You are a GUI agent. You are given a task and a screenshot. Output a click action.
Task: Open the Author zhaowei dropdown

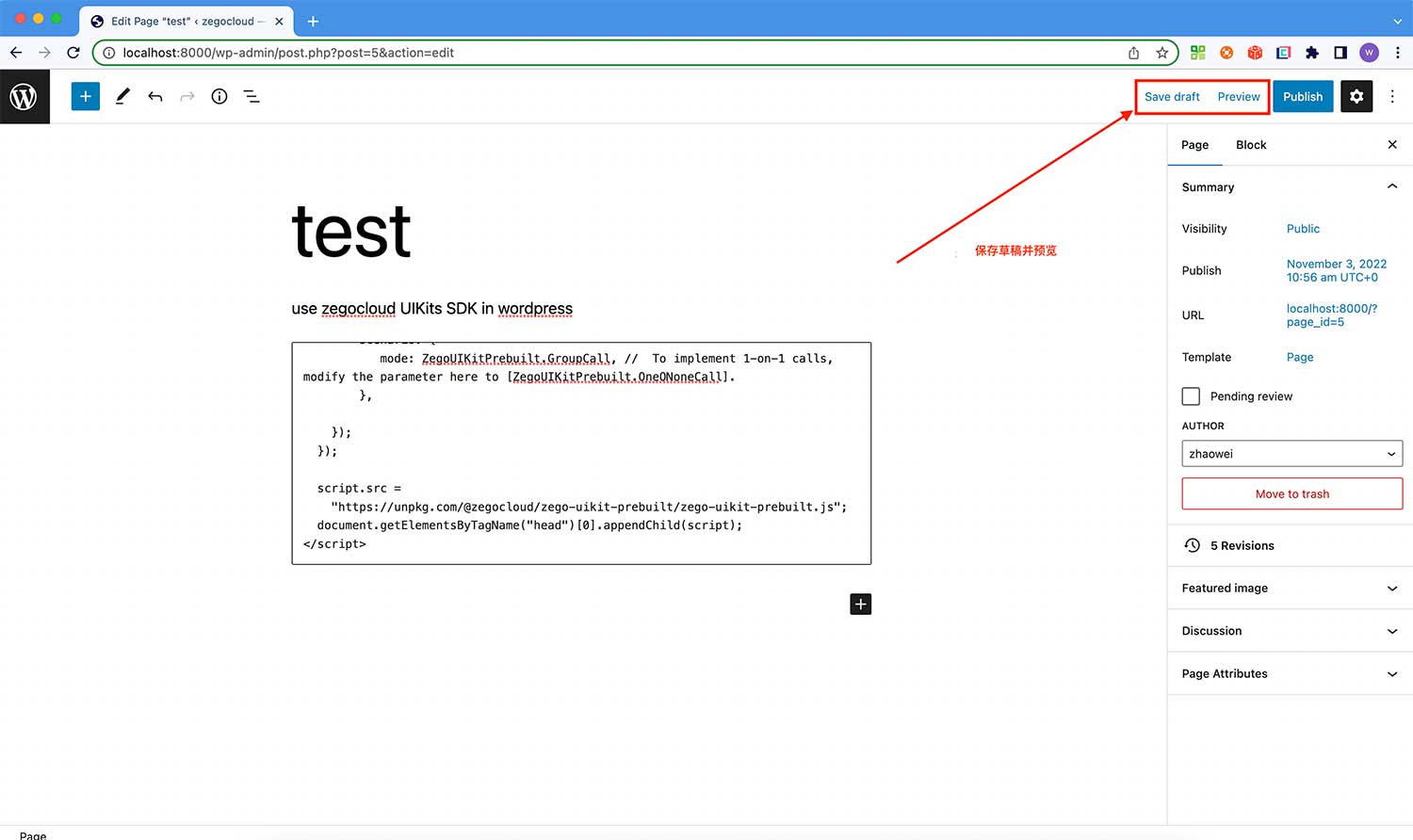coord(1291,454)
